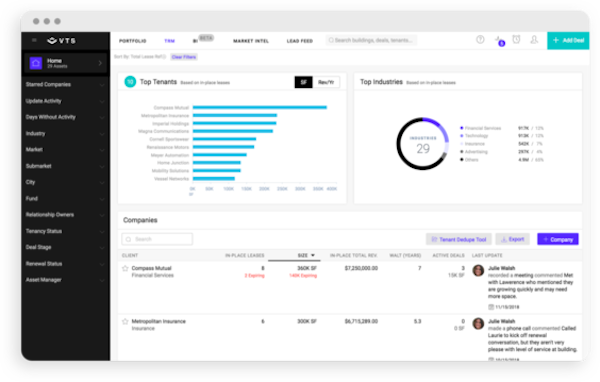Screen dimensions: 600x382
Task: Open the Portfolio tab
Action: point(132,41)
